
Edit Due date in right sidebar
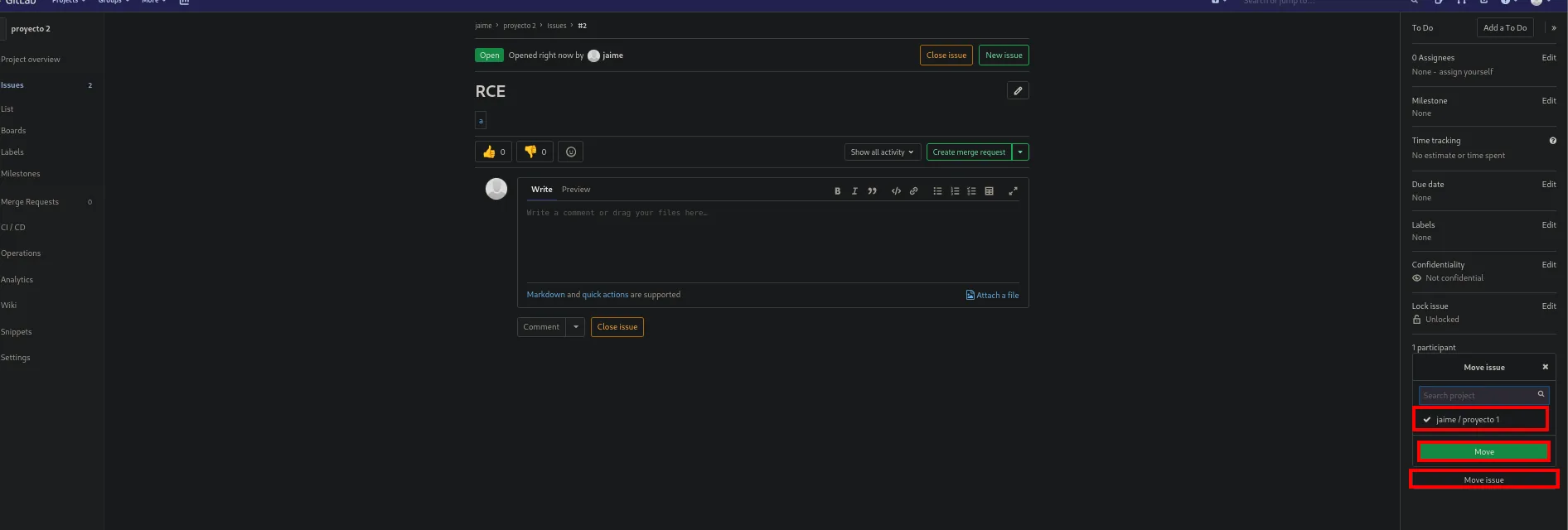(x=1548, y=185)
